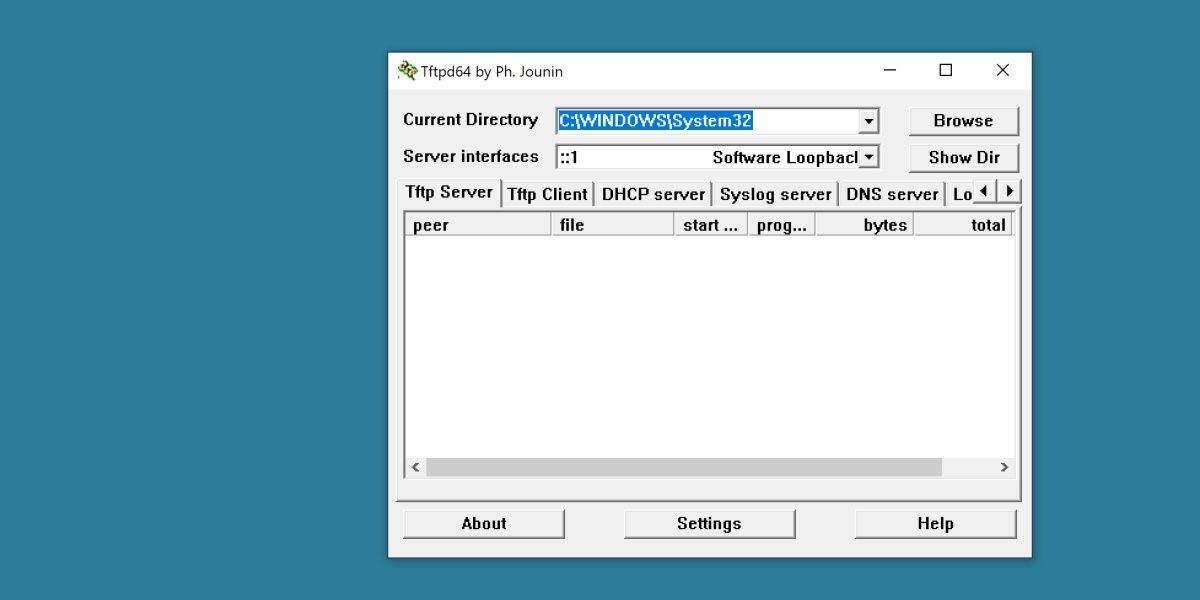Click the horizontal scrollbar thumb
Image resolution: width=1200 pixels, height=600 pixels.
(x=684, y=467)
